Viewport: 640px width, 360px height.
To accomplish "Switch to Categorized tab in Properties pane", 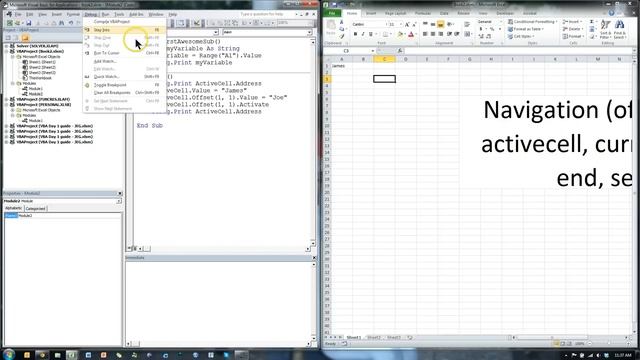I will [x=36, y=209].
